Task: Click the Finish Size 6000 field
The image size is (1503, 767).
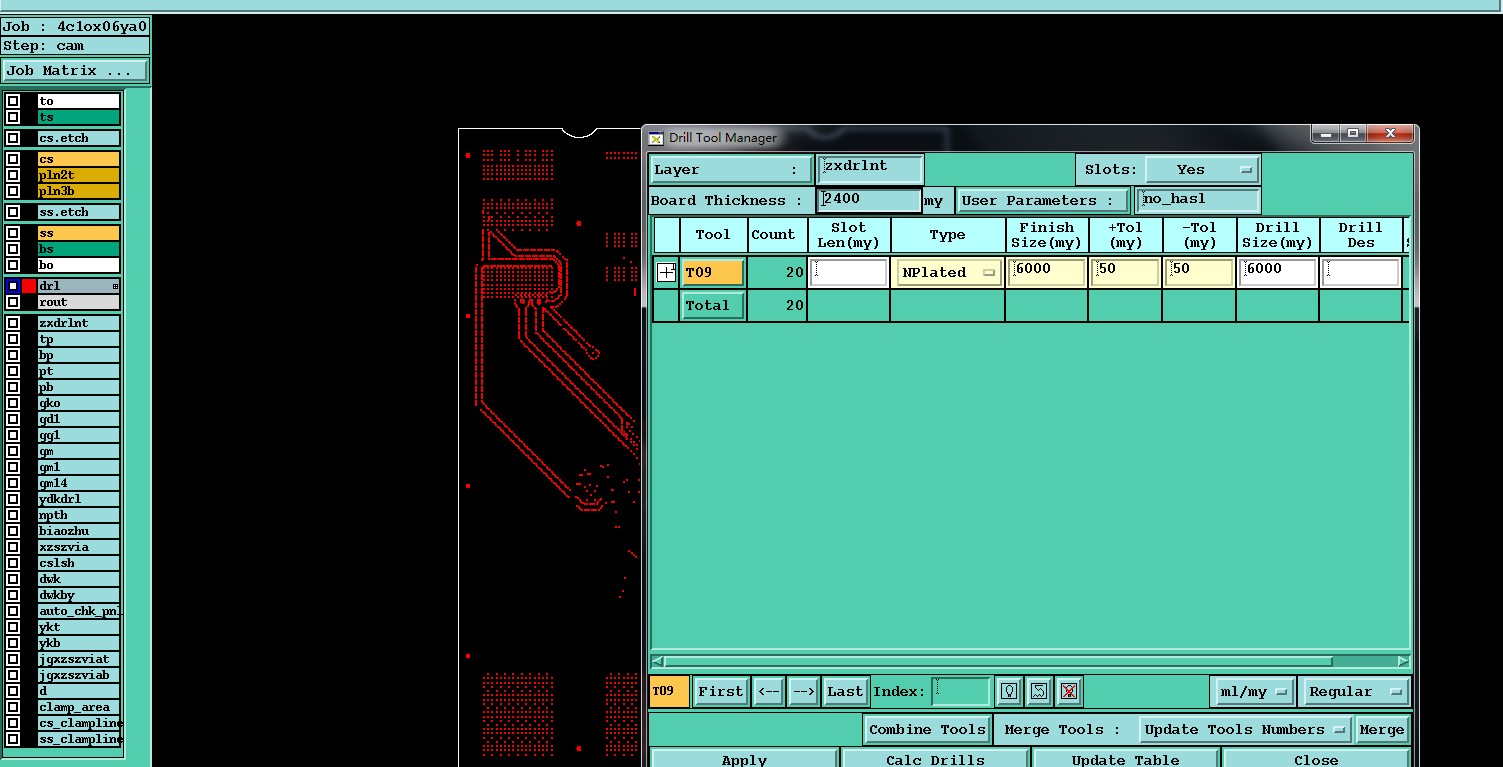Action: coord(1047,272)
